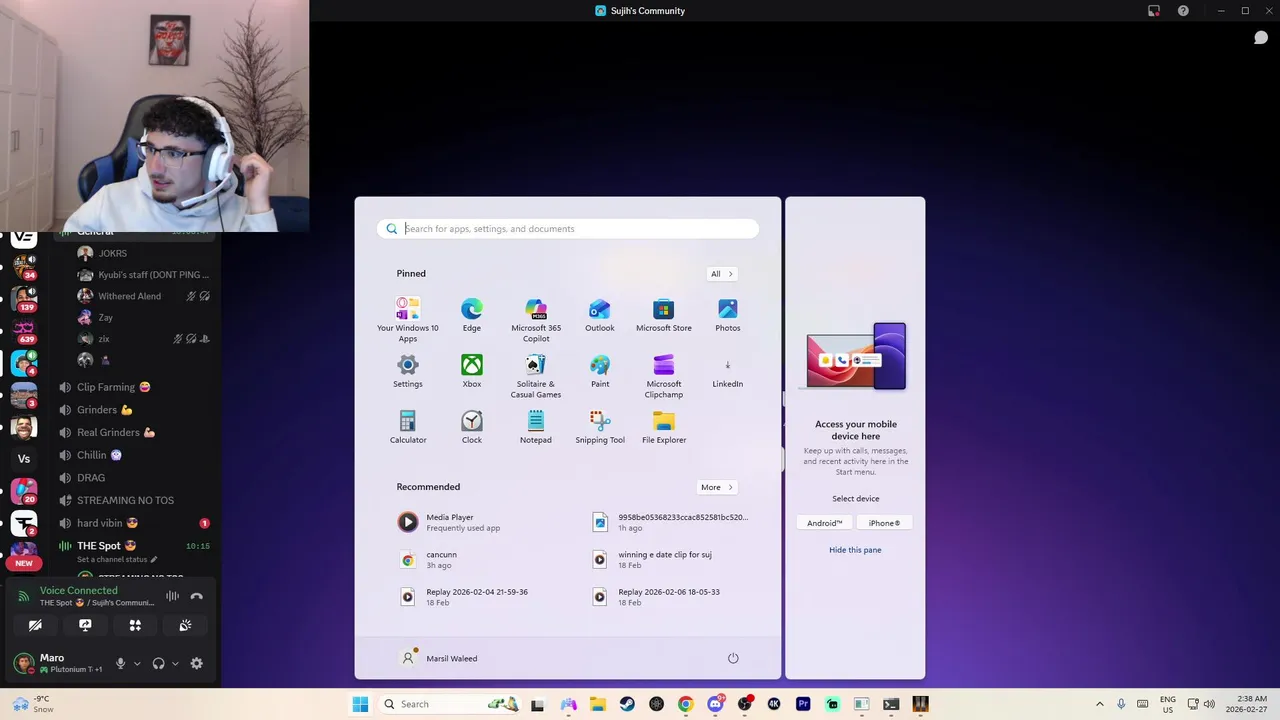Open Discord chat bubble icon at top right
1280x720 pixels.
1261,38
